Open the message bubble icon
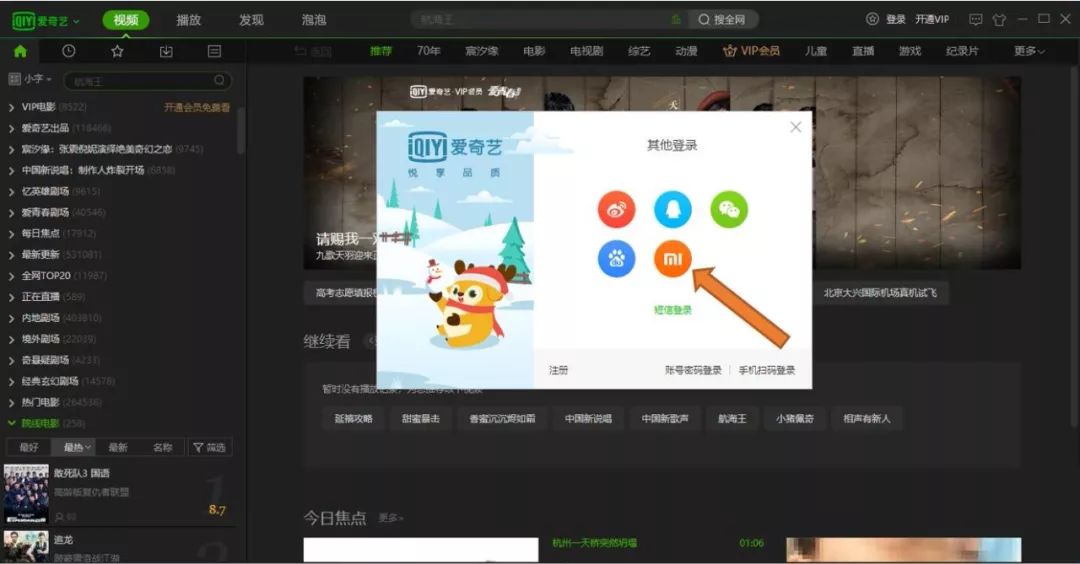This screenshot has height=564, width=1080. (975, 19)
